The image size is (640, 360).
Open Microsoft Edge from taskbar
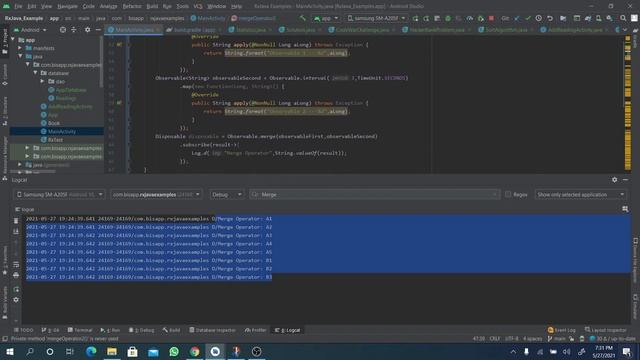pos(91,351)
